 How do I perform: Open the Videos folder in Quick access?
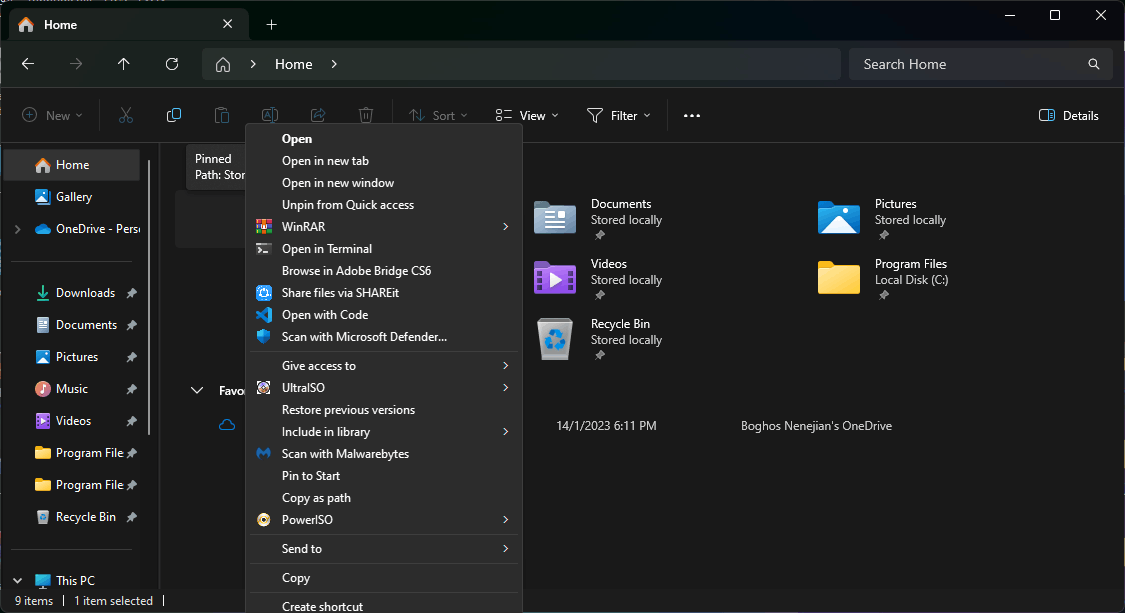point(554,278)
